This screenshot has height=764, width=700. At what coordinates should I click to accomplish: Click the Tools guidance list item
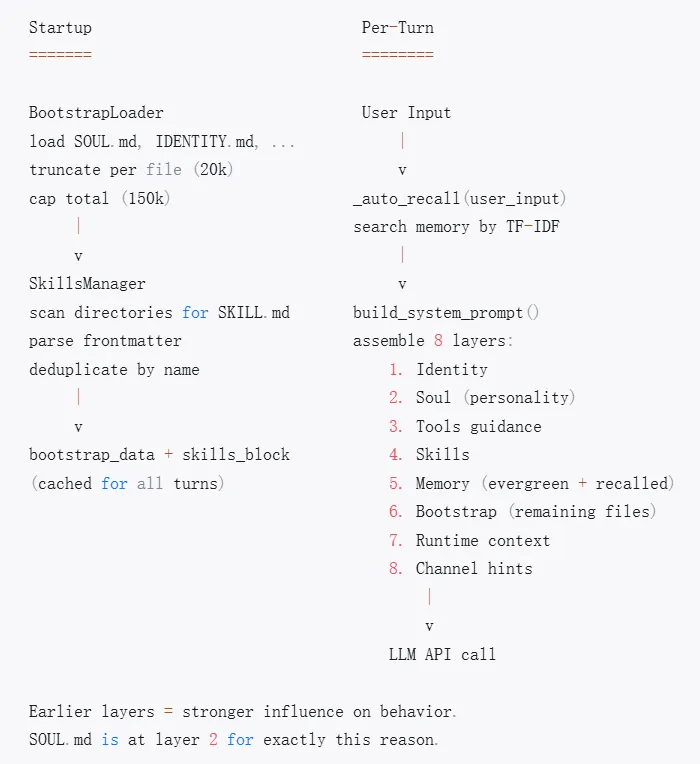465,426
